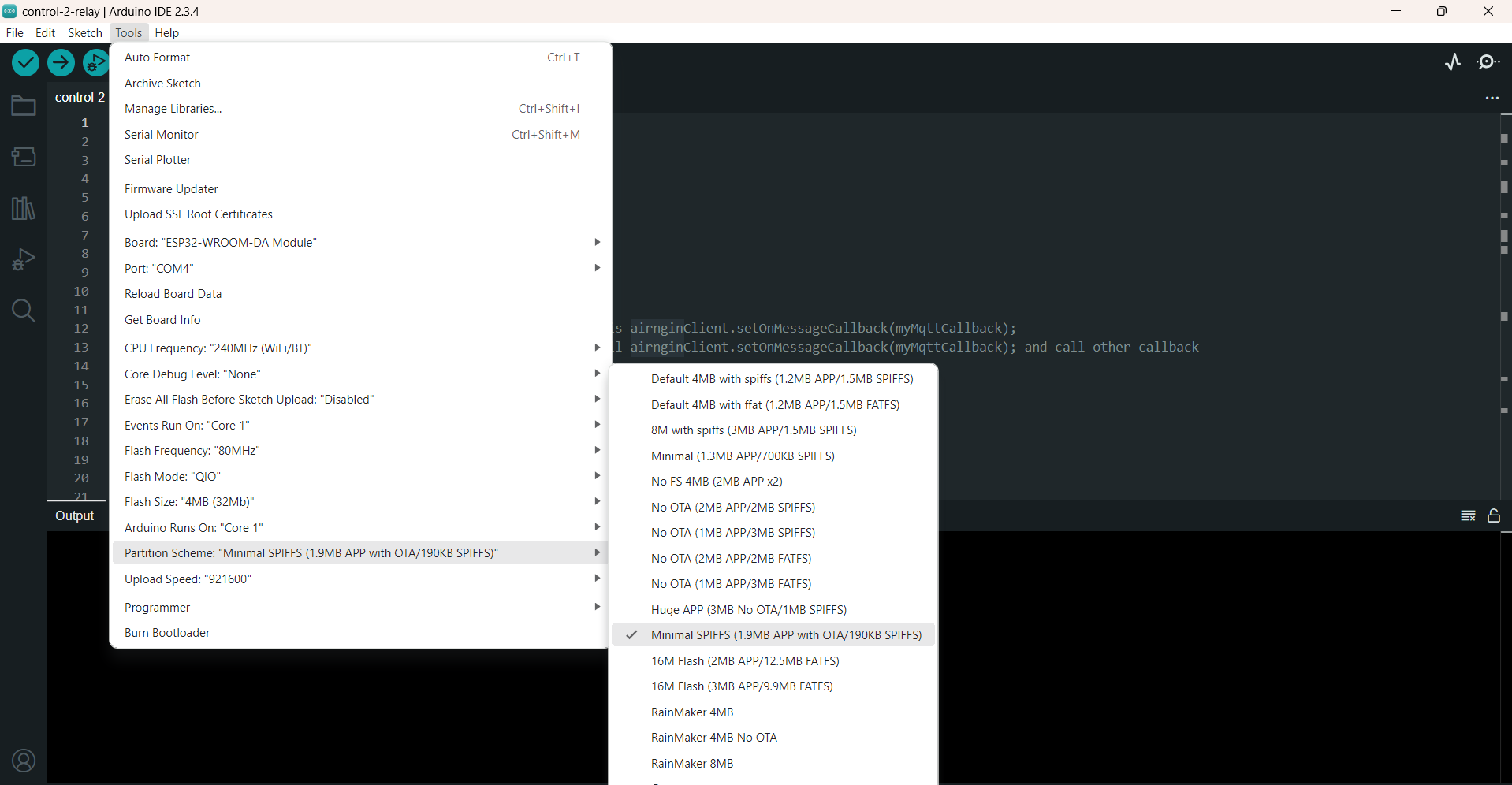The width and height of the screenshot is (1512, 785).
Task: Toggle the output scroll lock icon
Action: tap(1494, 515)
